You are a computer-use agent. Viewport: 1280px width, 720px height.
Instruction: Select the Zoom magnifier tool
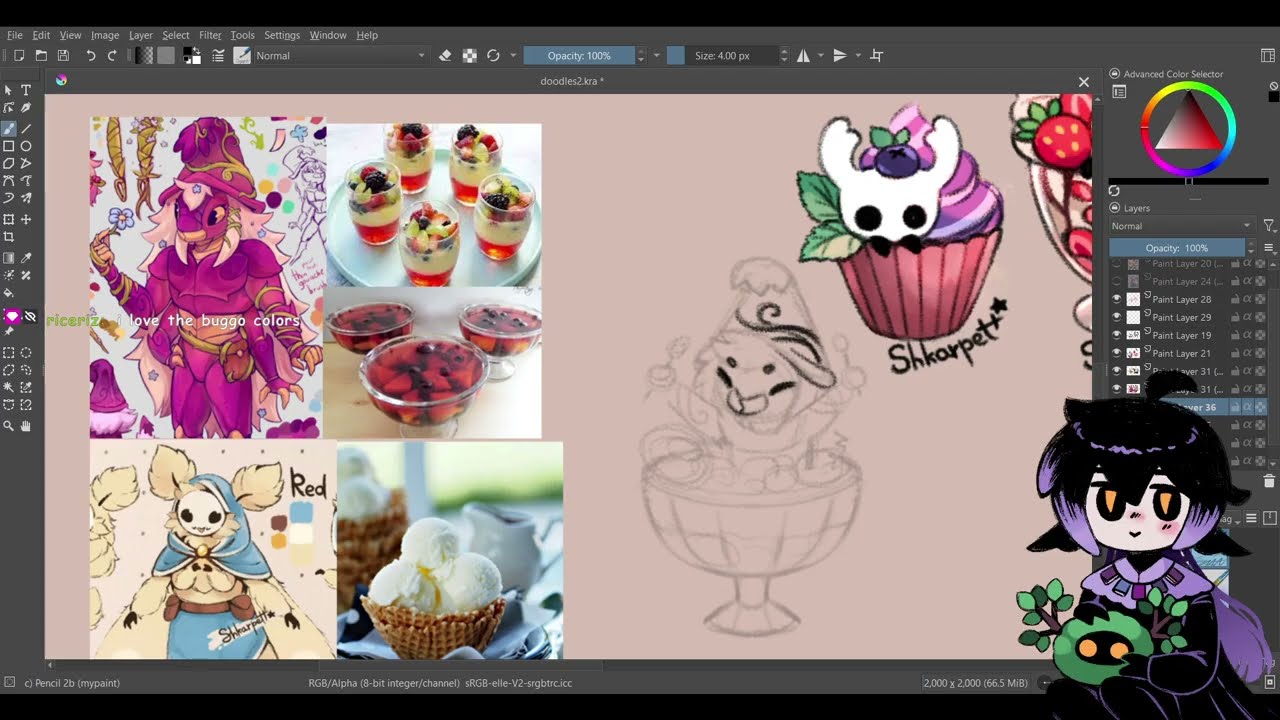point(9,426)
